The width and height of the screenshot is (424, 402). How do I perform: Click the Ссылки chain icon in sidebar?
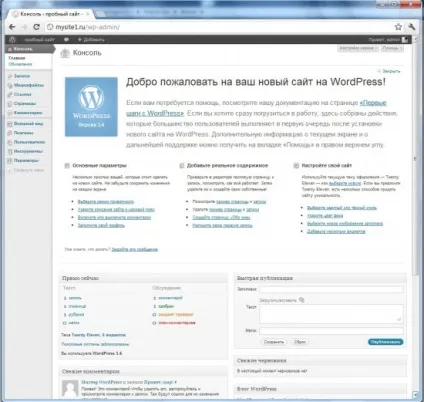10,94
